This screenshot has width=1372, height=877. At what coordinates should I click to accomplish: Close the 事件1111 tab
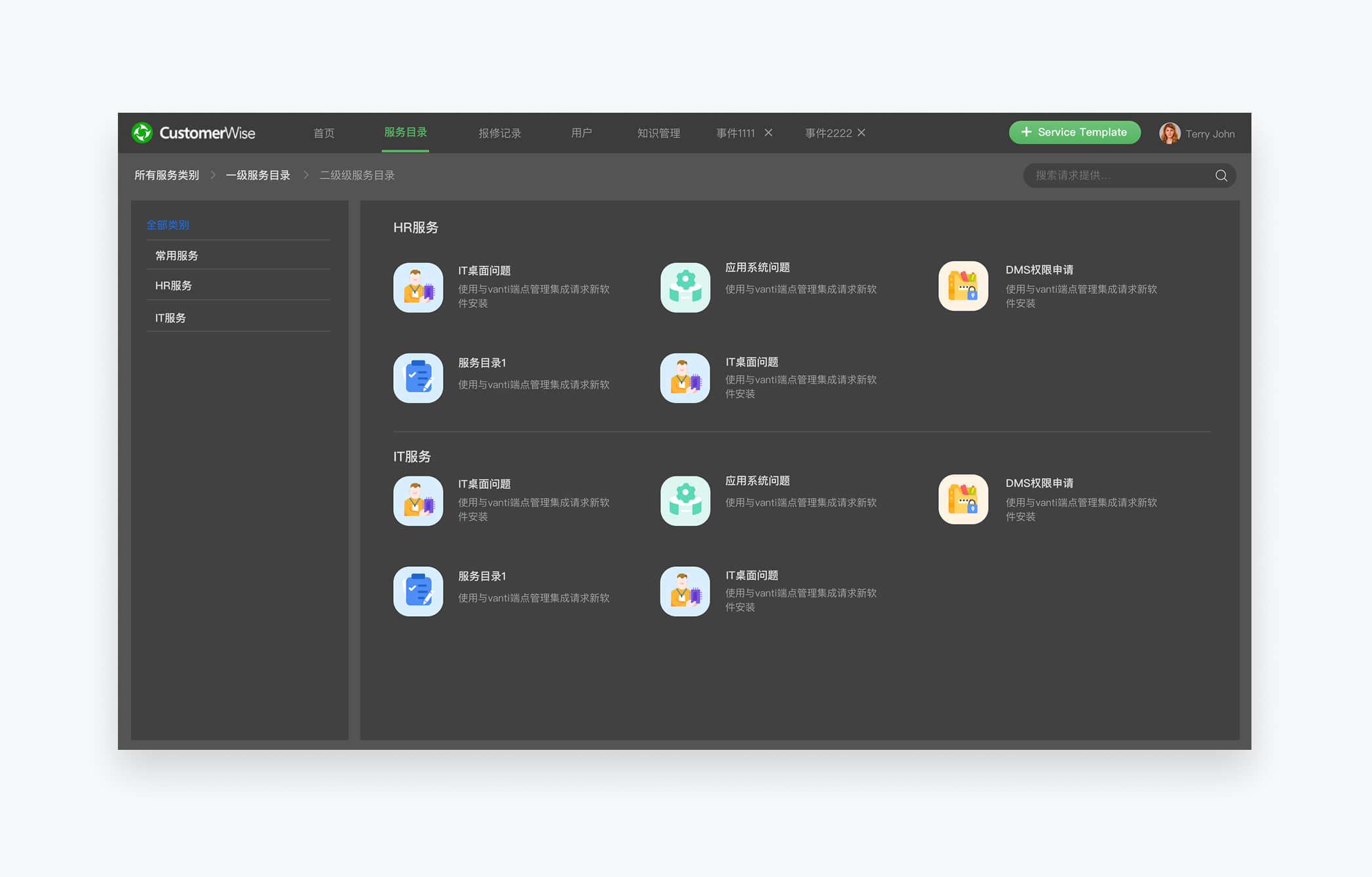[x=769, y=132]
